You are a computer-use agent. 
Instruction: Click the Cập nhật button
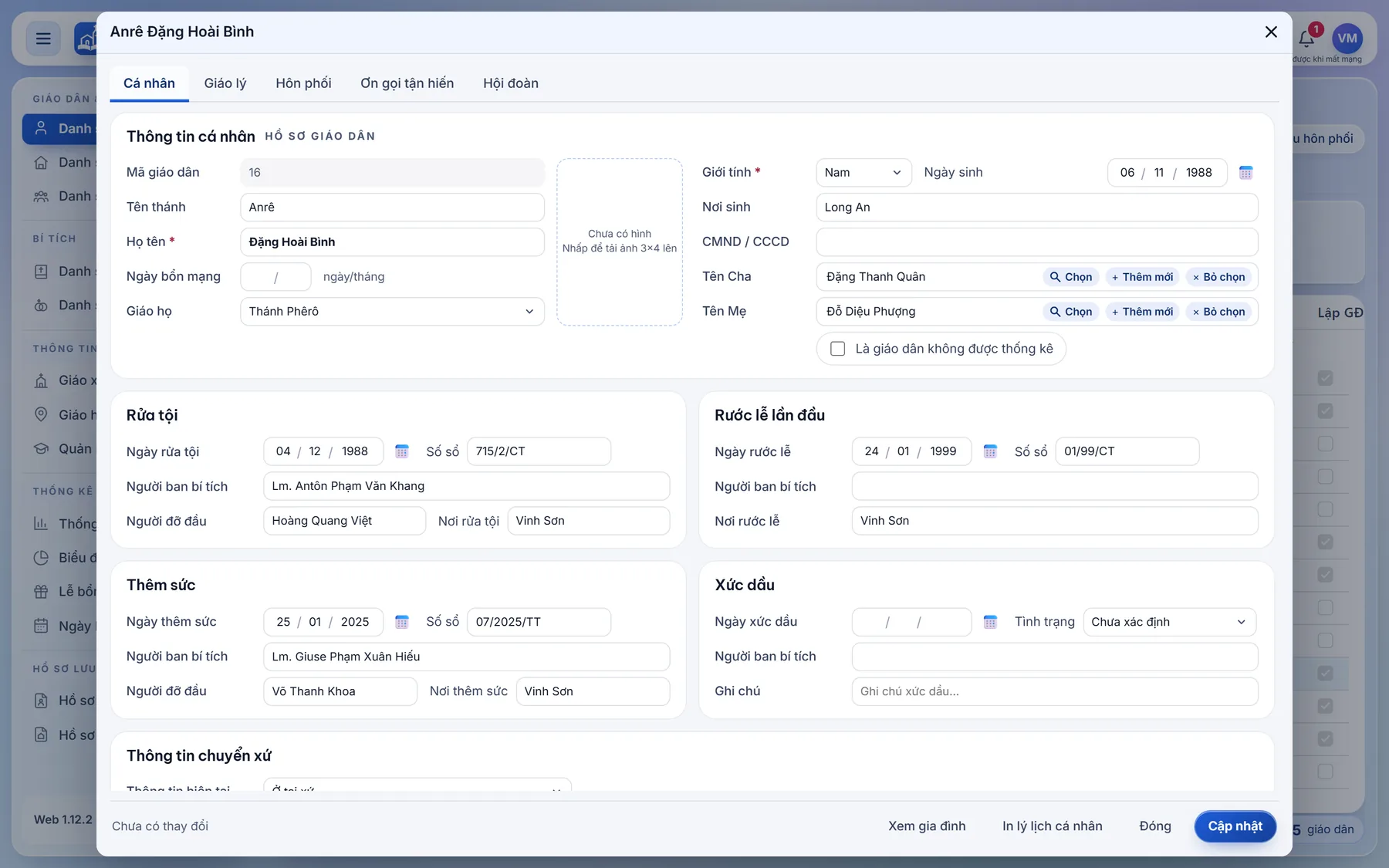tap(1235, 826)
